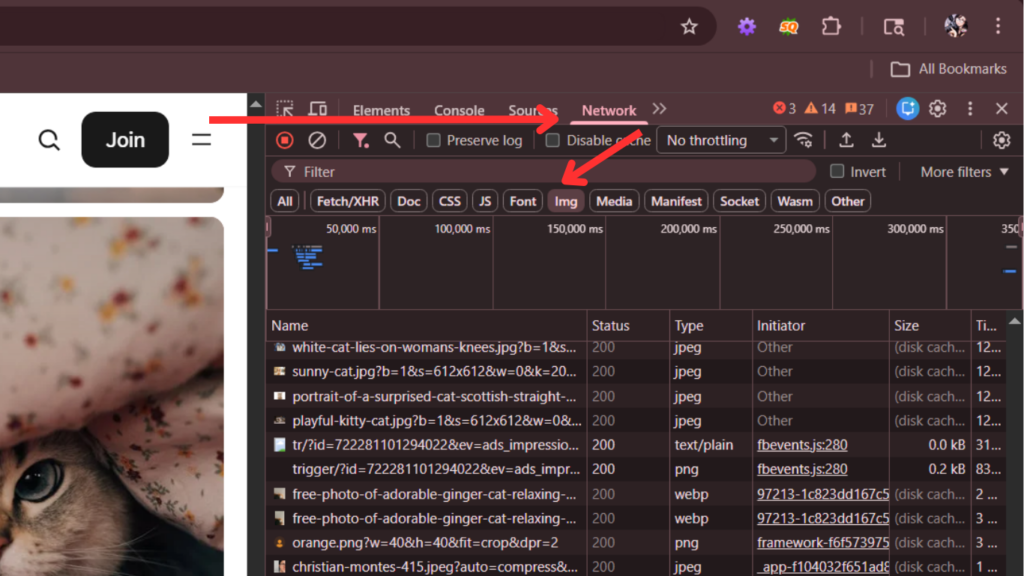Open the network search magnifier
Viewport: 1024px width, 576px height.
coord(392,140)
